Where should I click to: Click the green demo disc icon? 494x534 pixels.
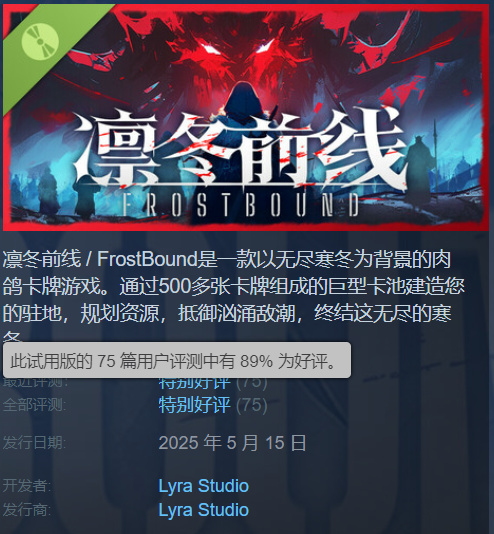coord(40,42)
